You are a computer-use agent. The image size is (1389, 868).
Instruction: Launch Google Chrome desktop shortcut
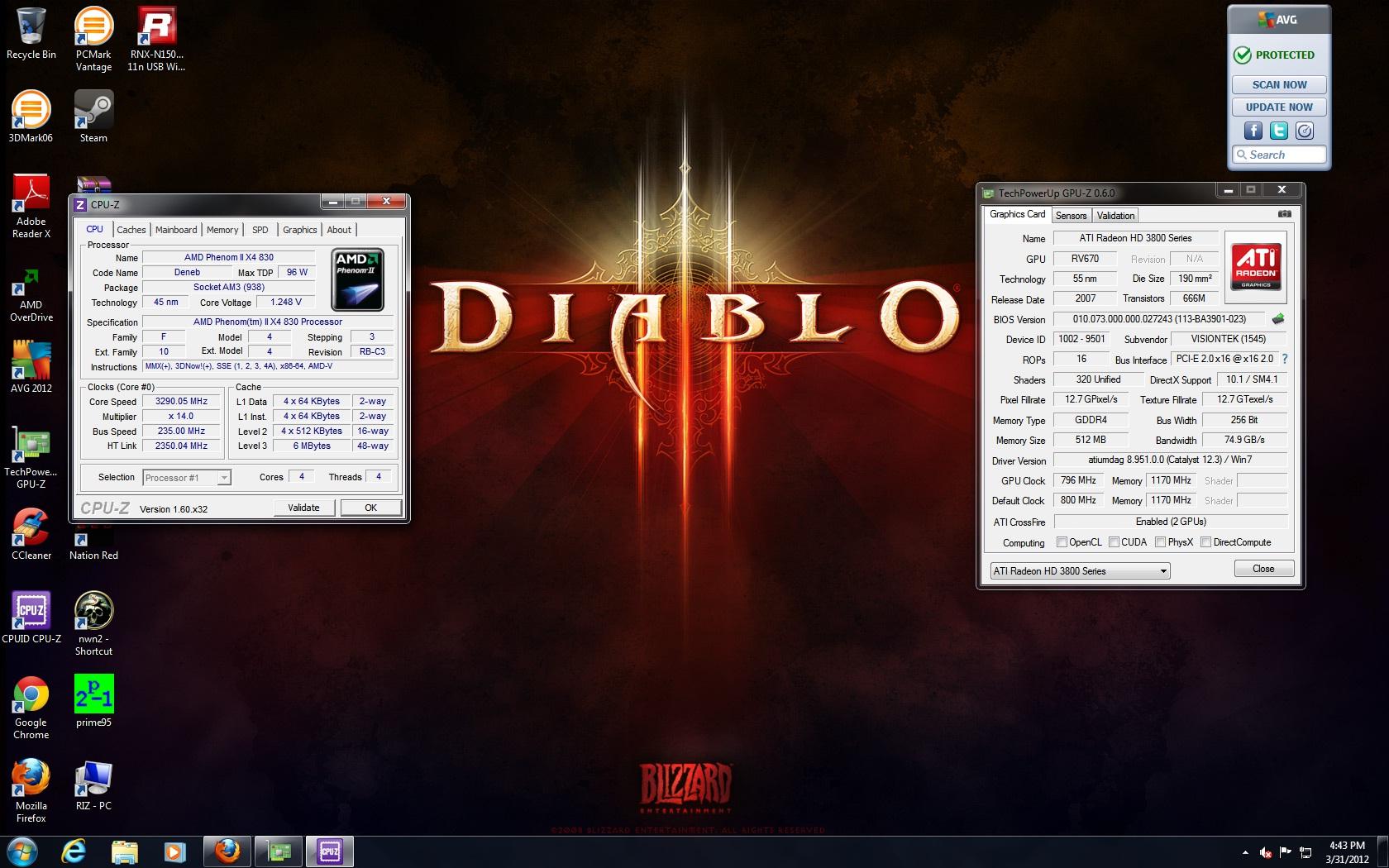tap(31, 708)
